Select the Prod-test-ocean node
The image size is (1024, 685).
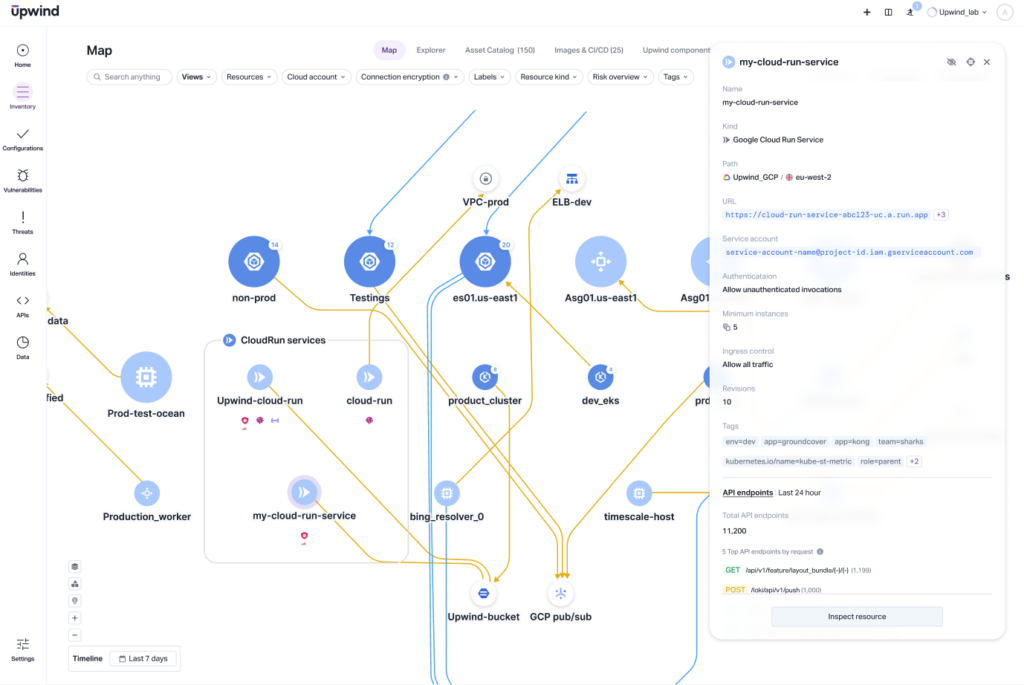click(146, 377)
